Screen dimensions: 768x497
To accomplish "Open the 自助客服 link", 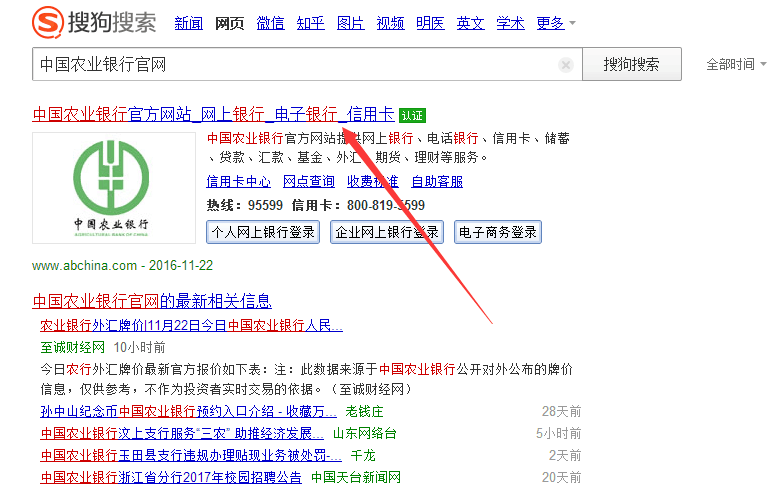I will point(437,182).
